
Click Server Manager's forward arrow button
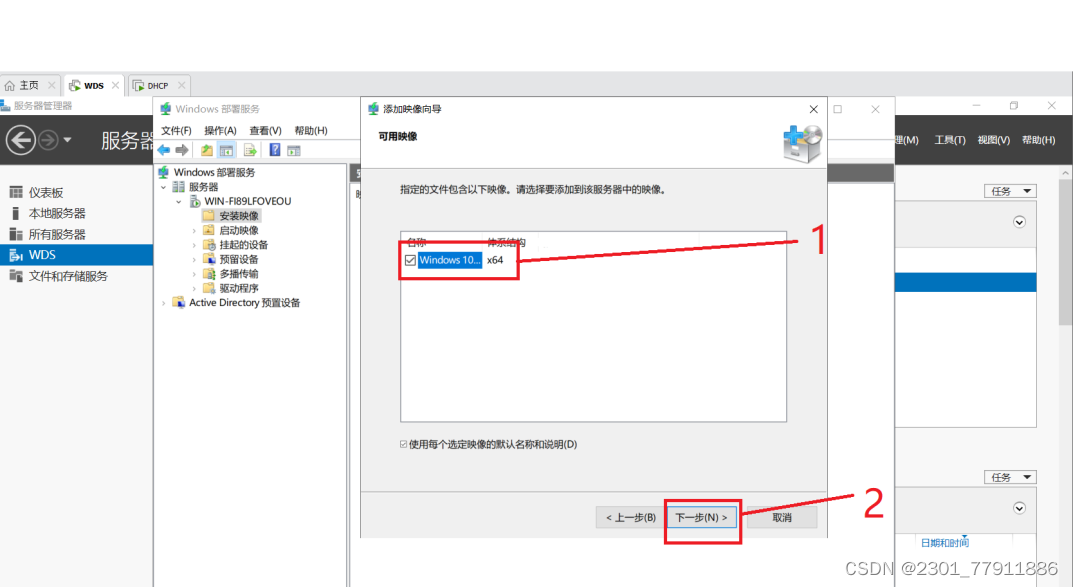[48, 140]
